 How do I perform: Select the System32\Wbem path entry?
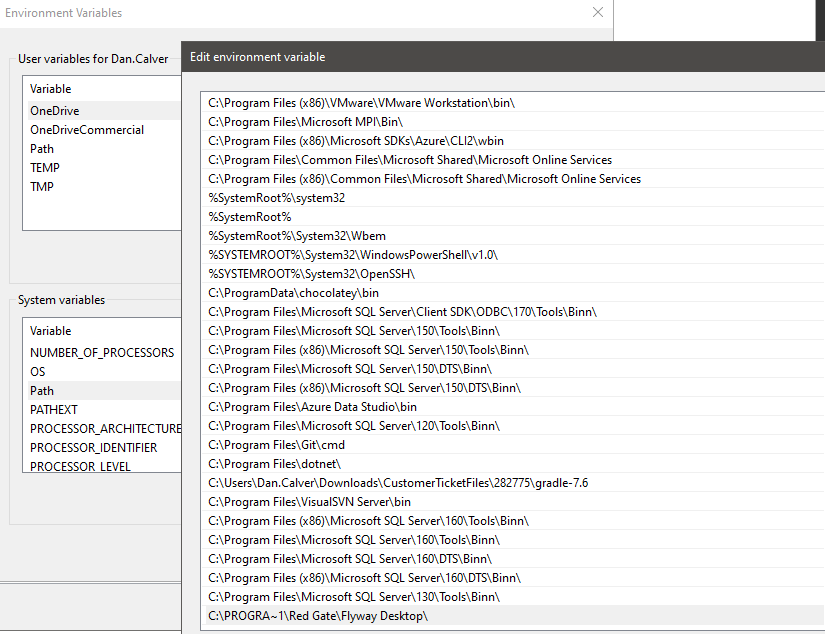tap(512, 235)
